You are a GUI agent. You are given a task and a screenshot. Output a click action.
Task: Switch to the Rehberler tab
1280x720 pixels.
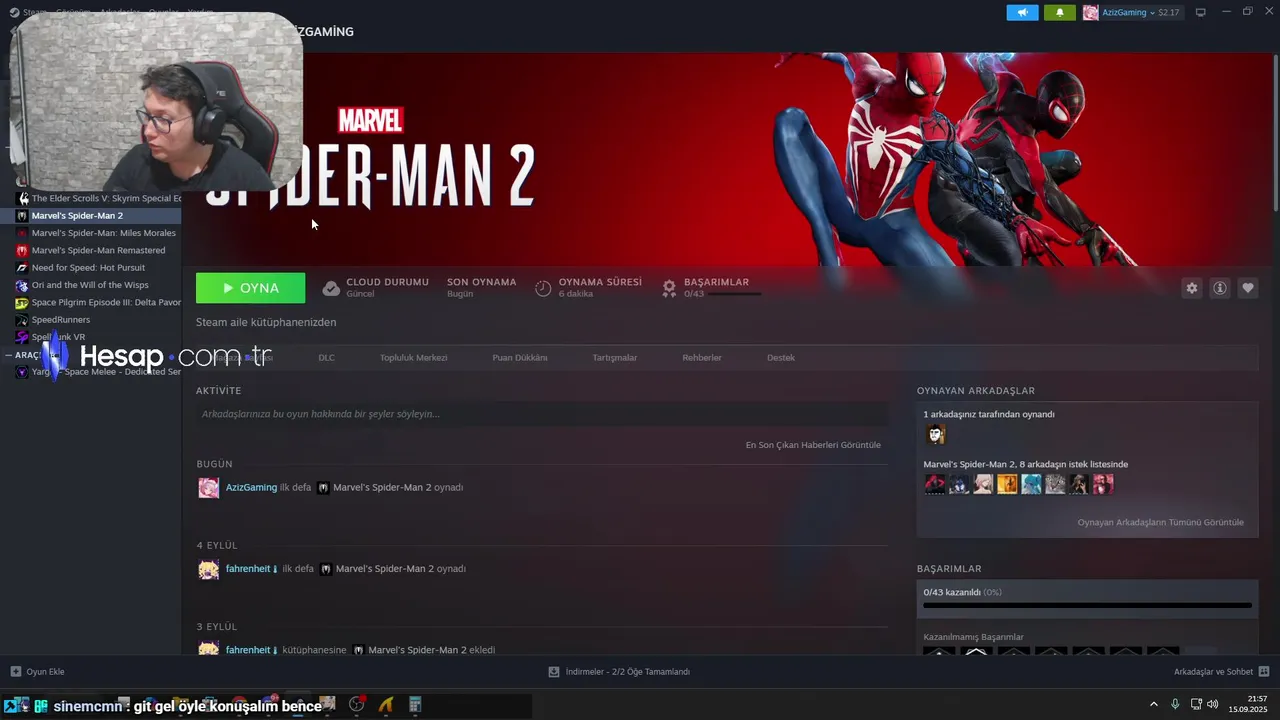[x=702, y=357]
